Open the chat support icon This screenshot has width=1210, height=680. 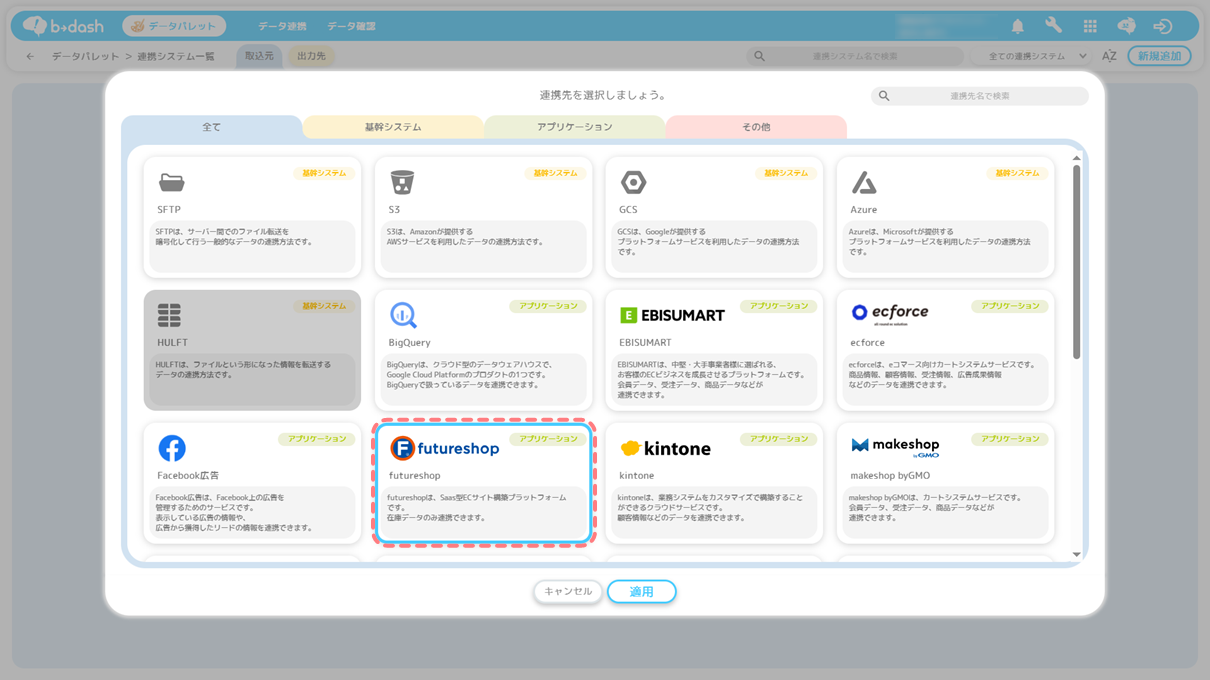[1126, 26]
